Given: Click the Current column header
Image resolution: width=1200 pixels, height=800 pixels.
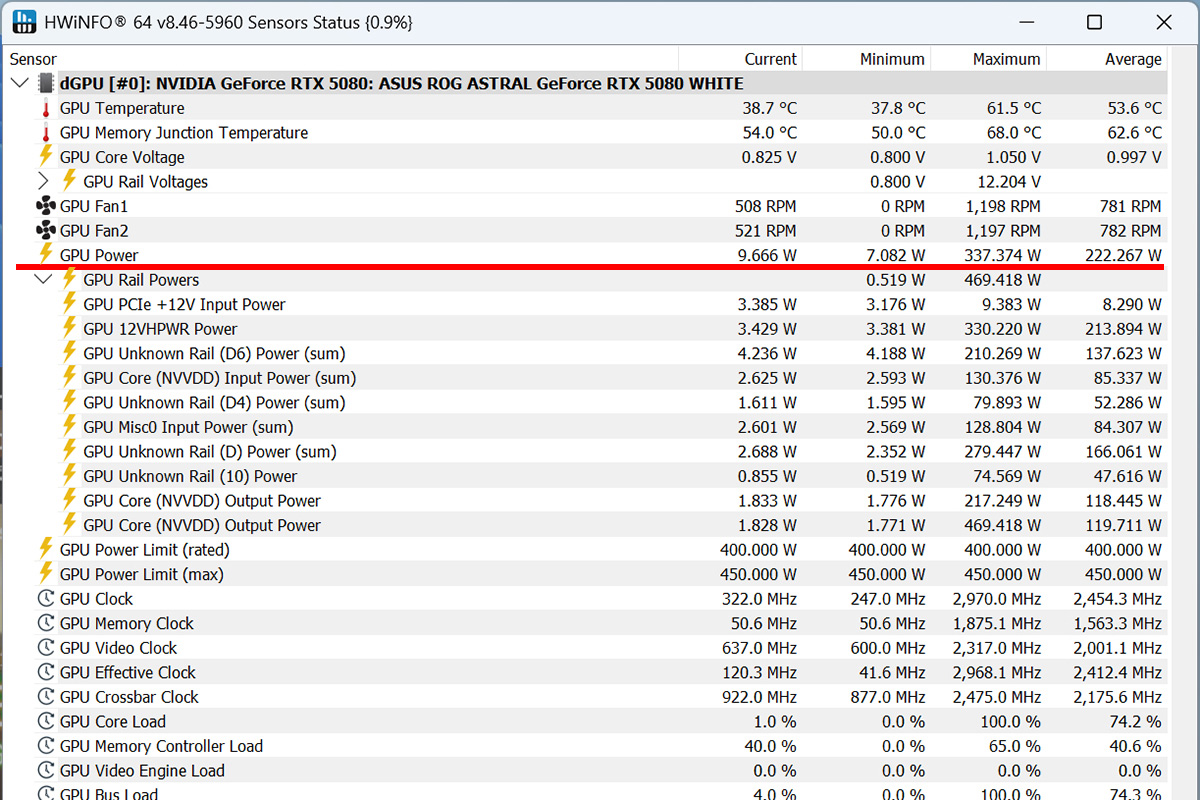Looking at the screenshot, I should 770,59.
